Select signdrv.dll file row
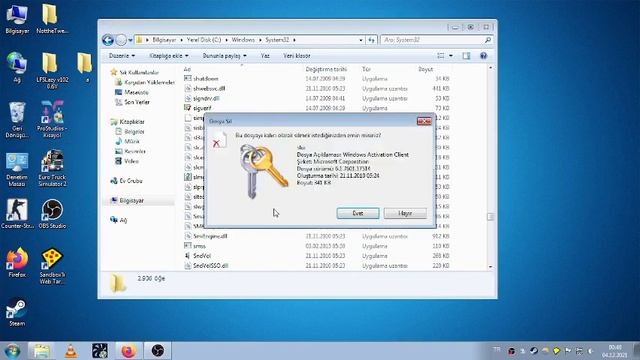The image size is (640, 360). click(316, 98)
